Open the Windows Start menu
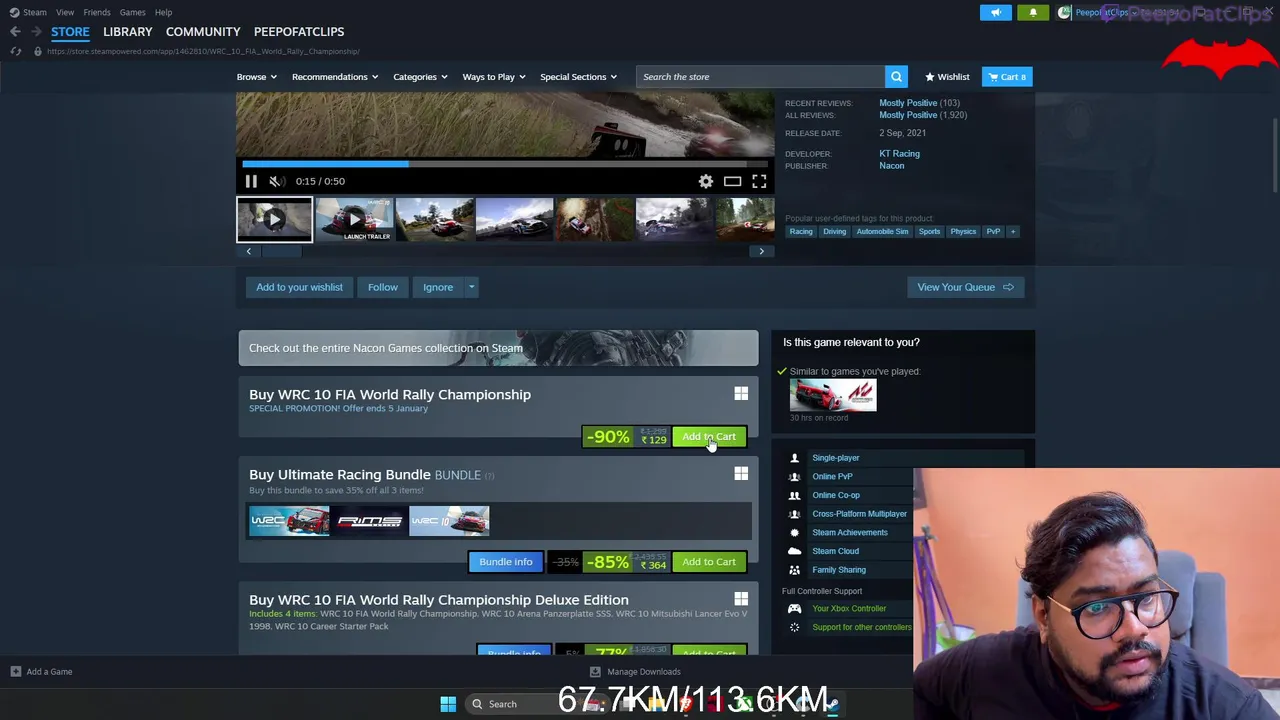 pos(448,704)
